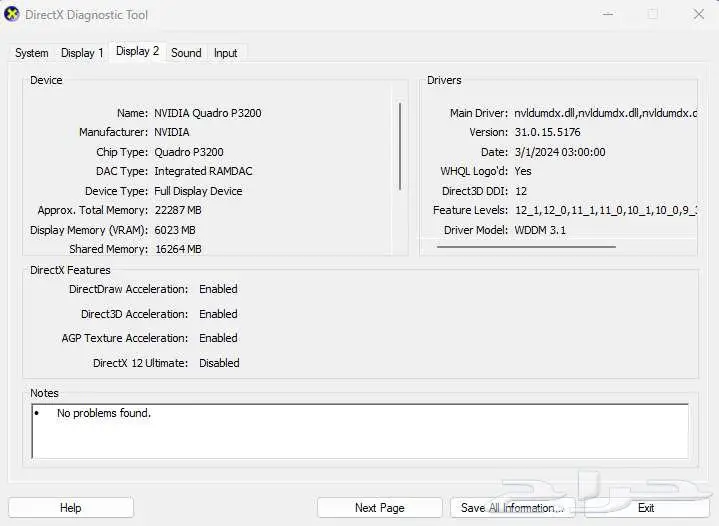This screenshot has width=719, height=526.
Task: Click AGP Texture Acceleration Enabled value
Action: pos(218,338)
